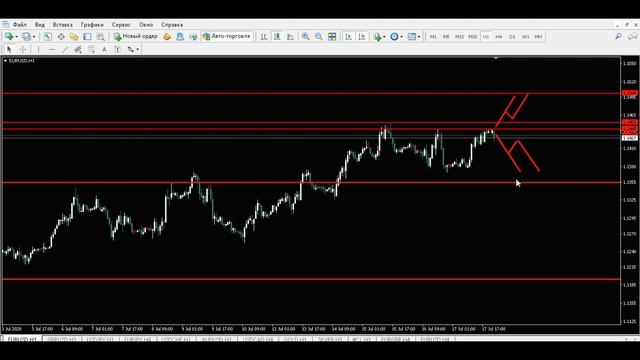Select the H4 timeframe button
This screenshot has width=640, height=360.
499,37
